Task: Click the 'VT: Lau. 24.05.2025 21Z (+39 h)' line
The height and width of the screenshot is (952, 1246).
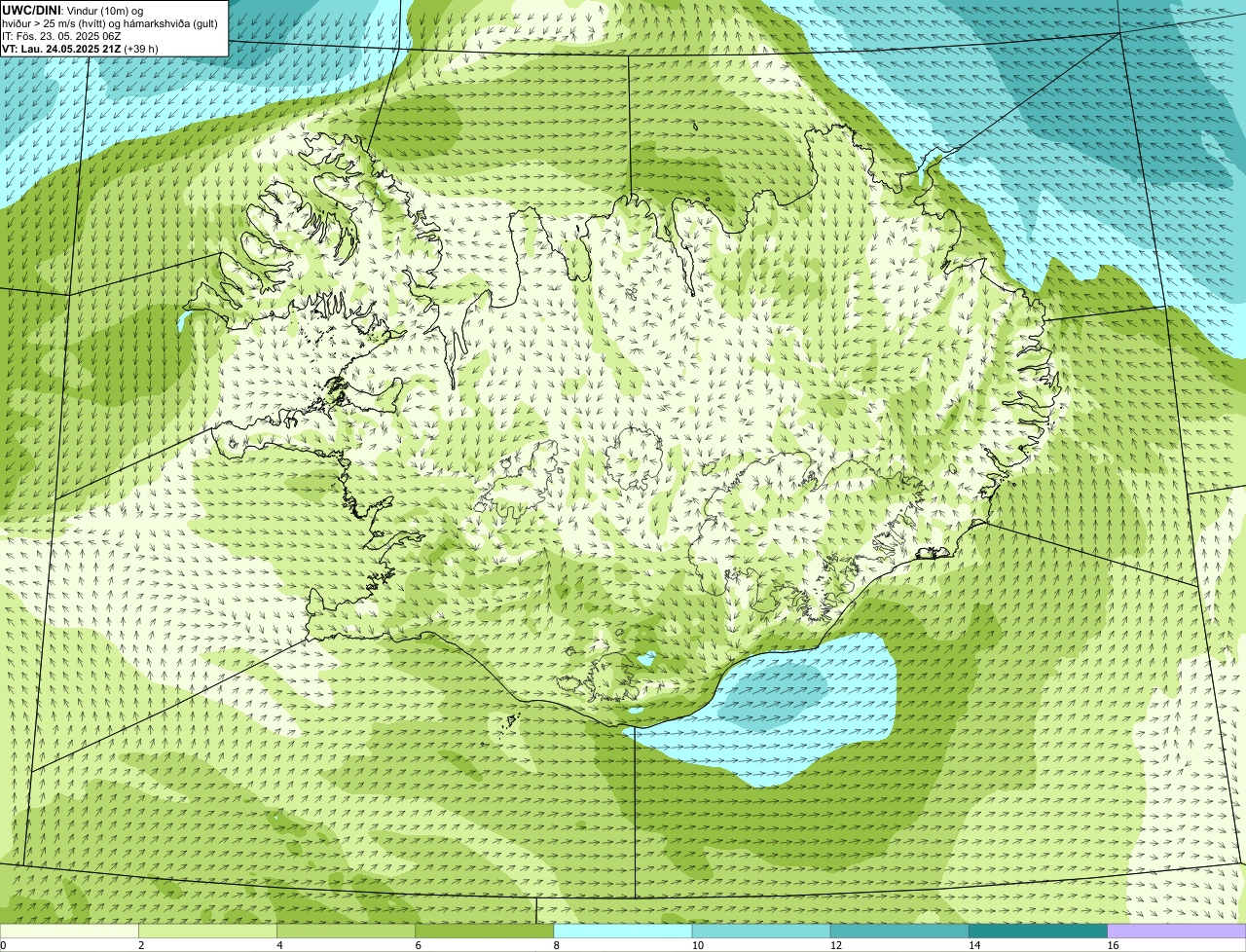Action: pos(80,49)
